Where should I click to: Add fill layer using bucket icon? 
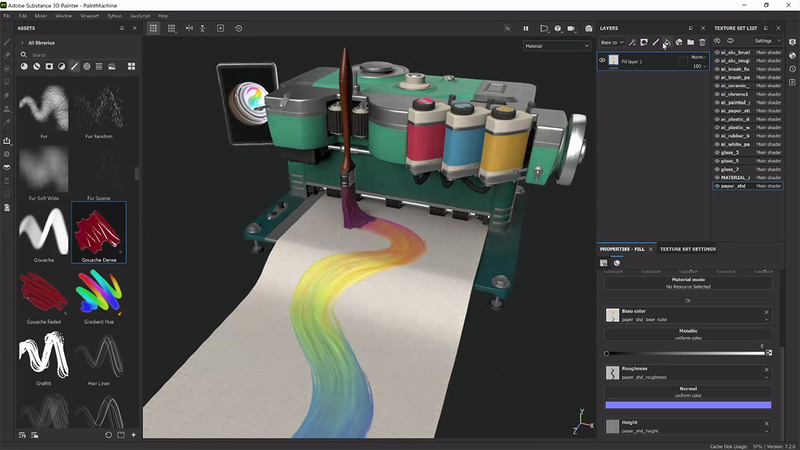(667, 42)
